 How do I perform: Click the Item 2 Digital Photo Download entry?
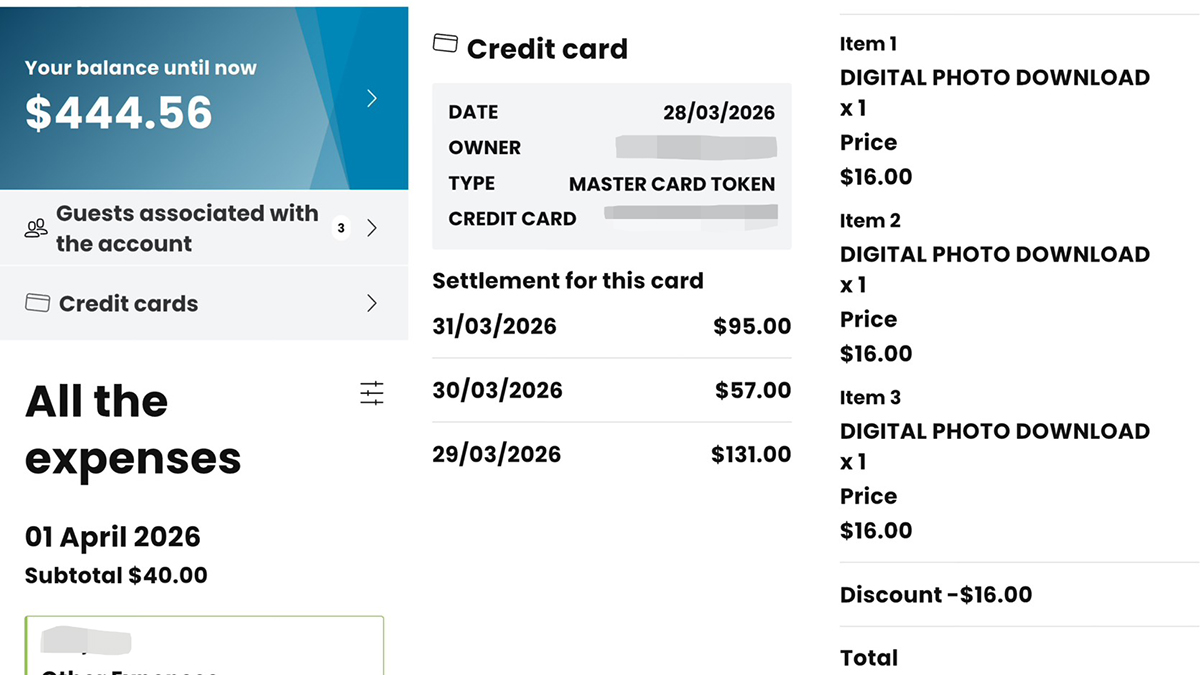coord(994,254)
